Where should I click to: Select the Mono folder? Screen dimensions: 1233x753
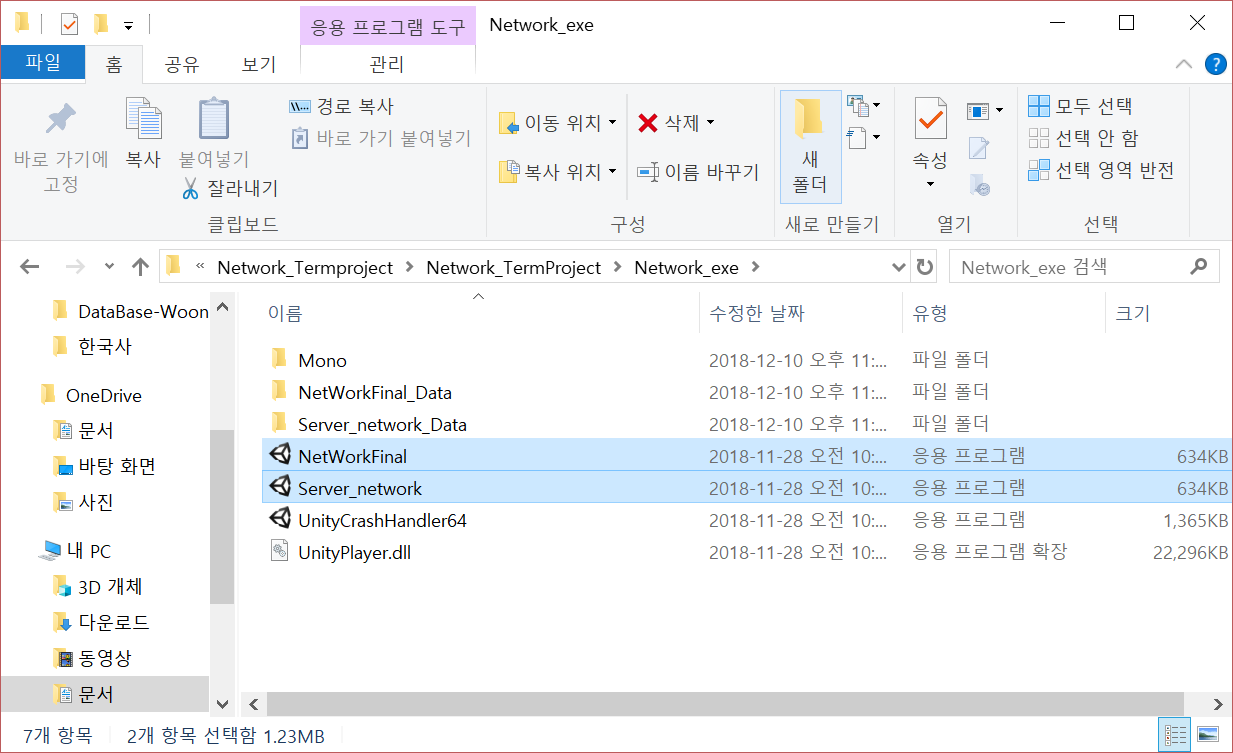pos(322,360)
